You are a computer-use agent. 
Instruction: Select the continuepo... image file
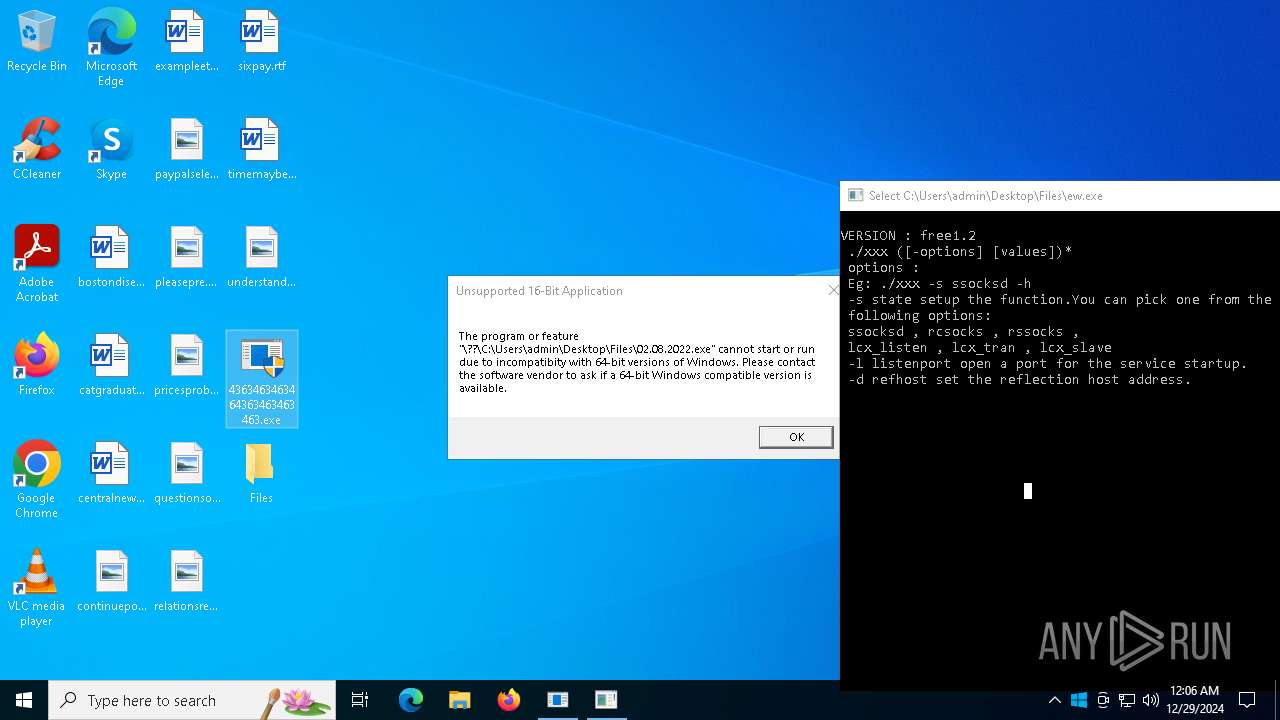pos(111,582)
